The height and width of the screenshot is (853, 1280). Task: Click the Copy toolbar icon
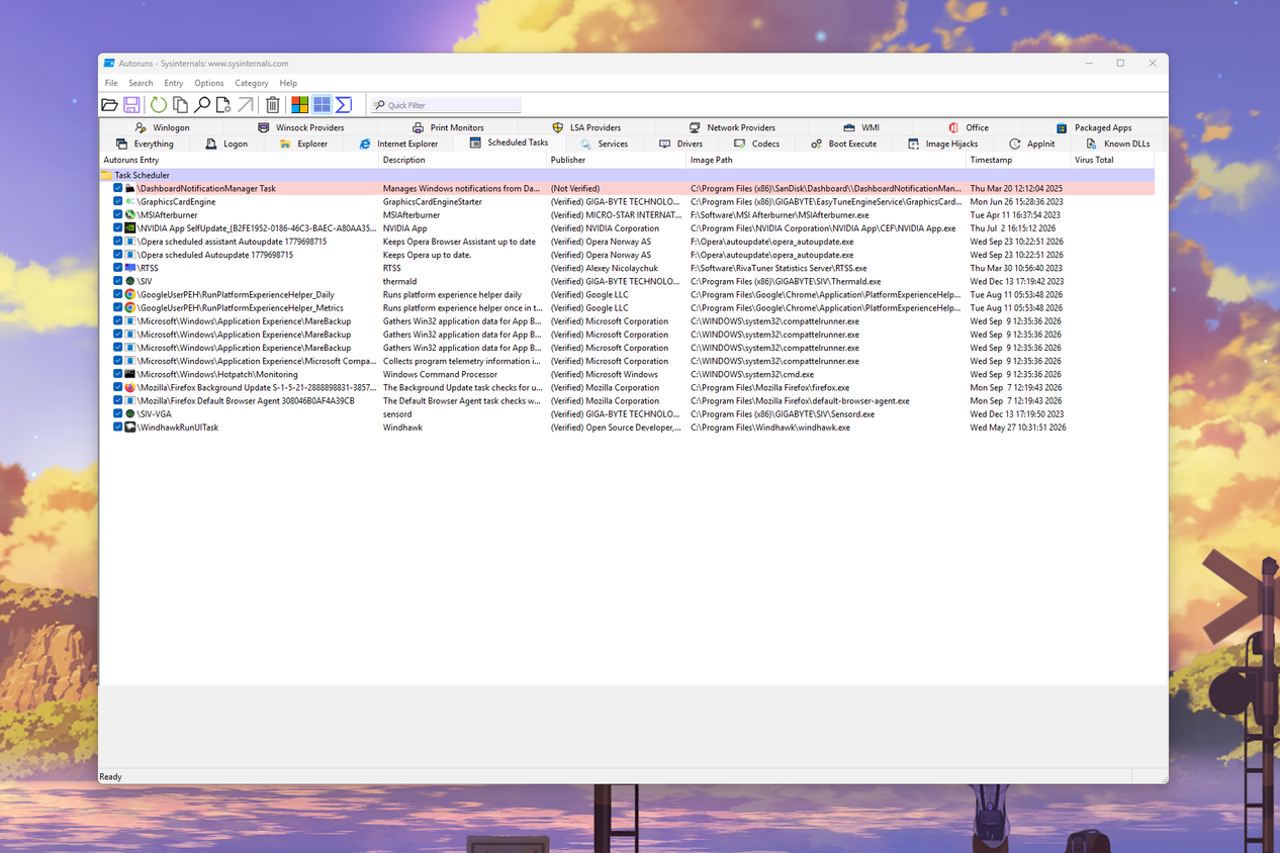coord(180,105)
